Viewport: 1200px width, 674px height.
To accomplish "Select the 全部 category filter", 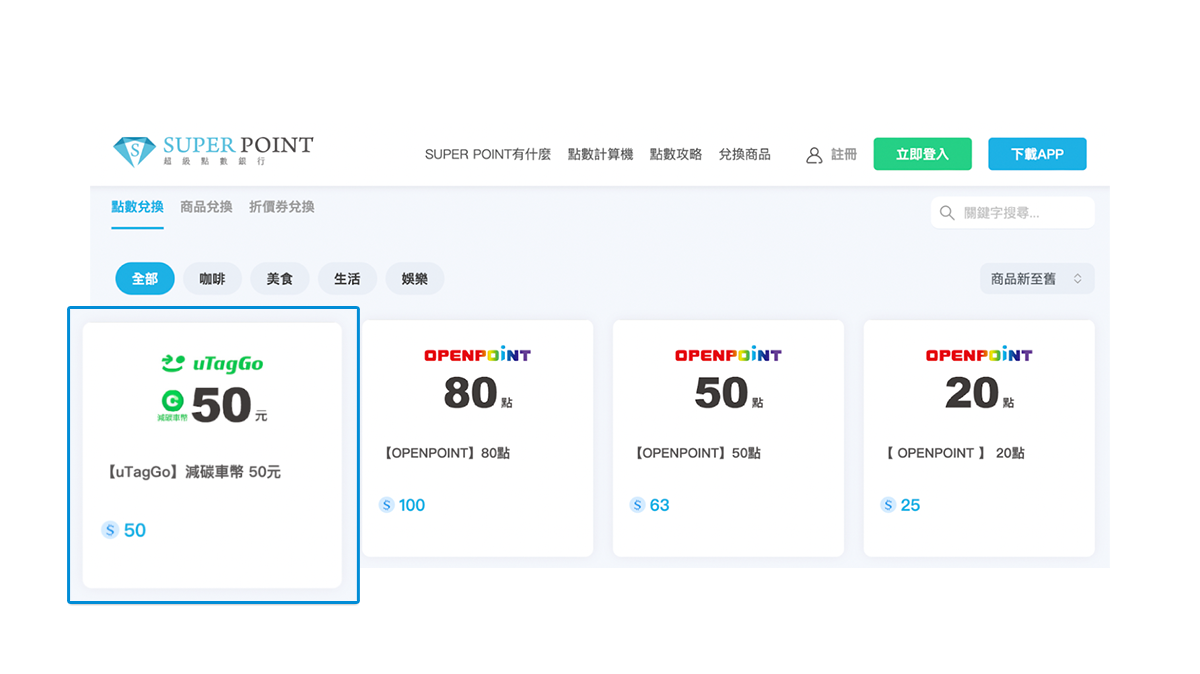I will (145, 279).
